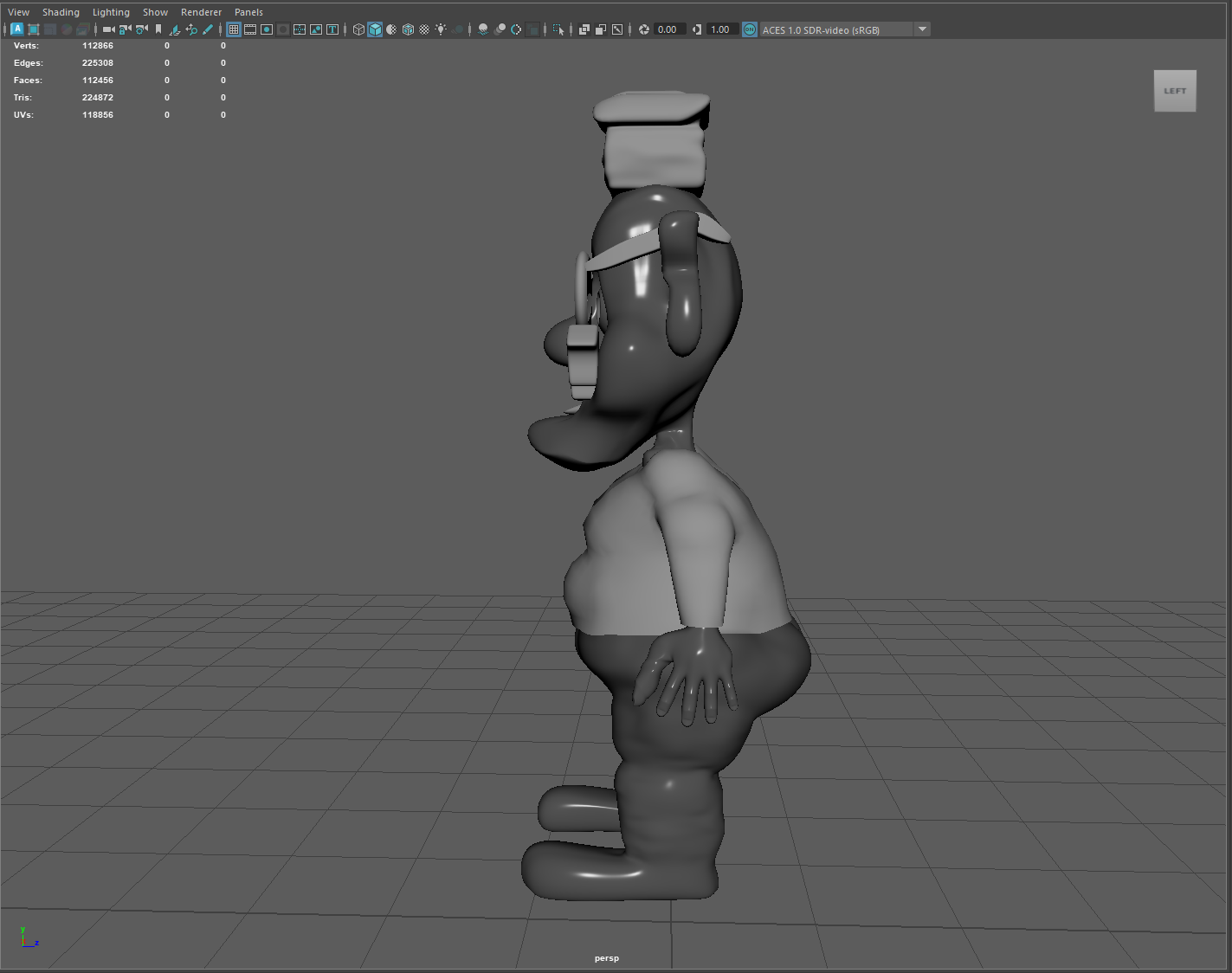This screenshot has width=1232, height=973.
Task: Click the Exposure value field 0.00
Action: pyautogui.click(x=669, y=29)
